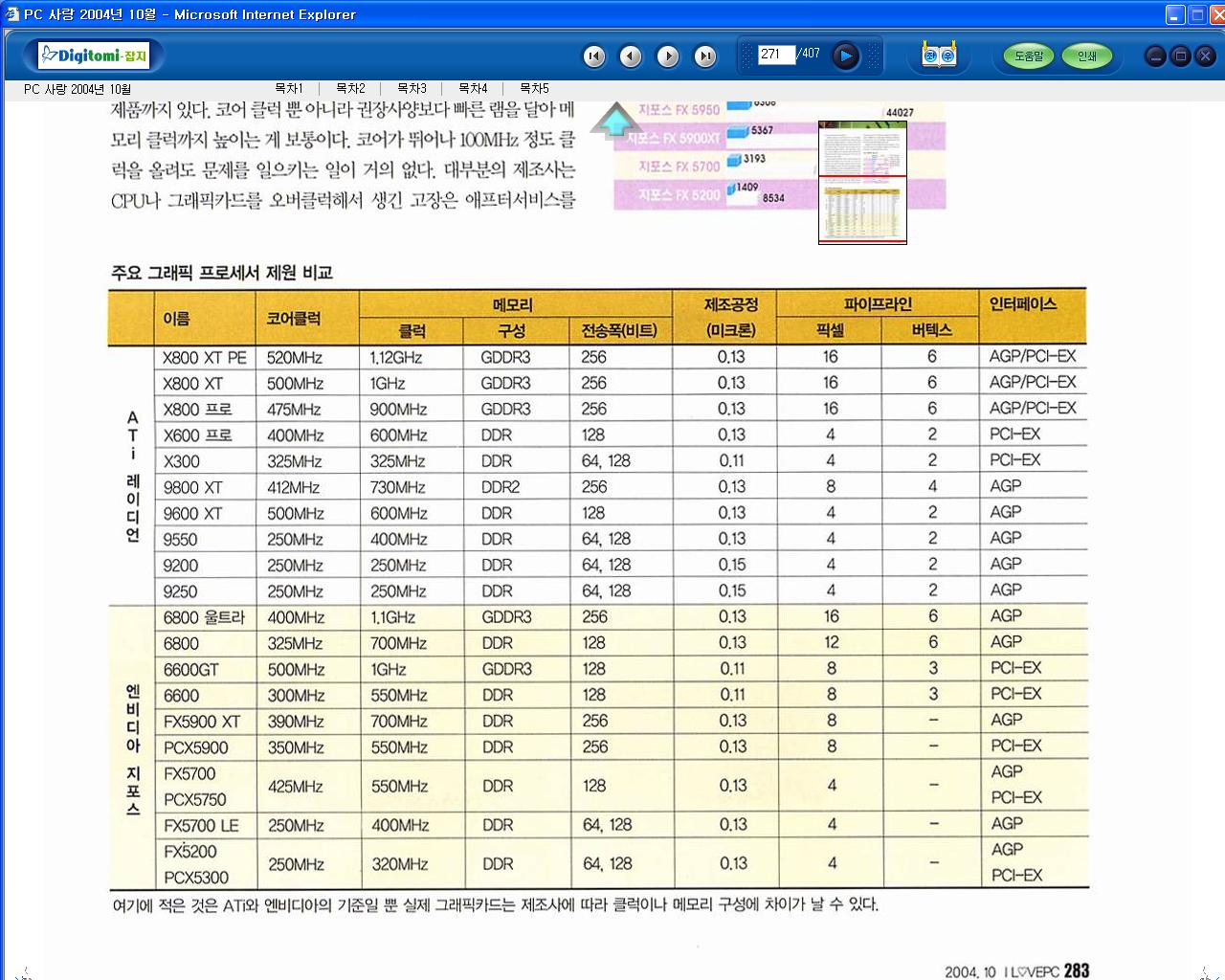Viewport: 1225px width, 980px height.
Task: Click the 412MHz core clock value
Action: (296, 488)
